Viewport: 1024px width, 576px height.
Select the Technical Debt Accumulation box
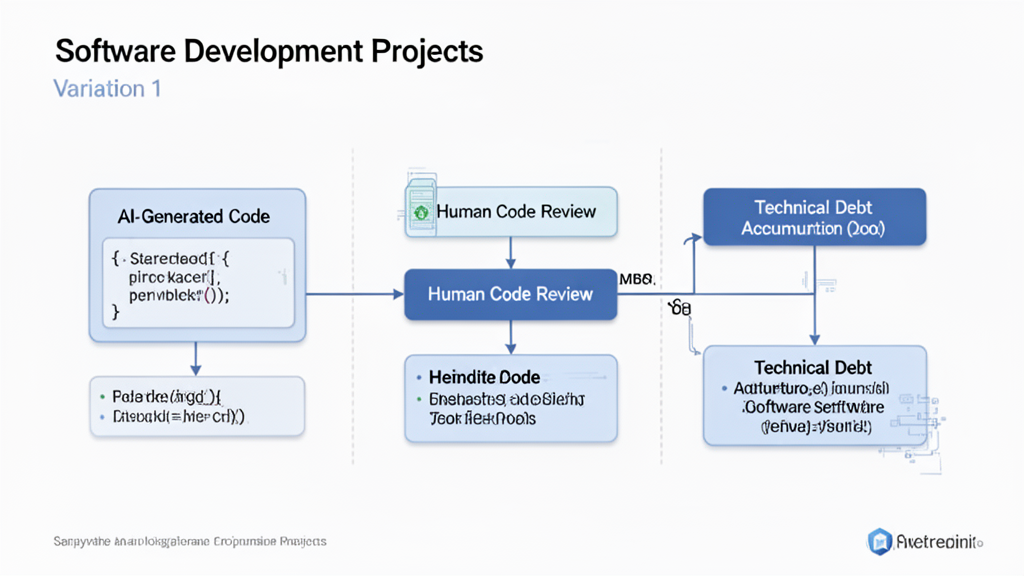pos(814,217)
